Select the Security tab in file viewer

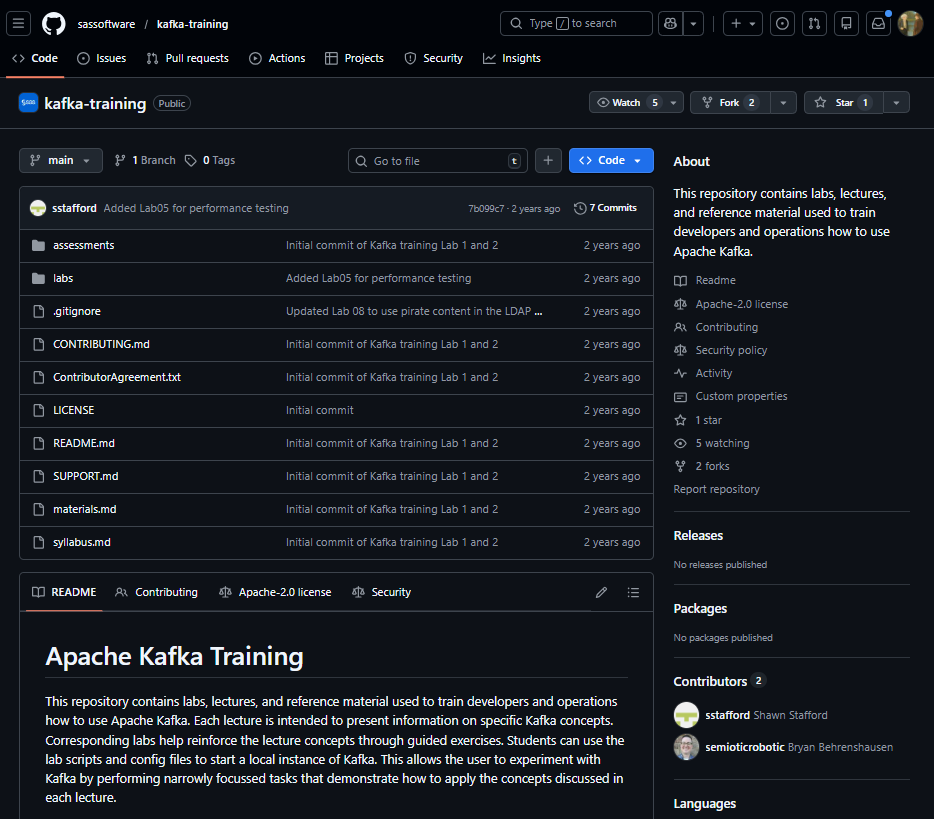pyautogui.click(x=382, y=592)
